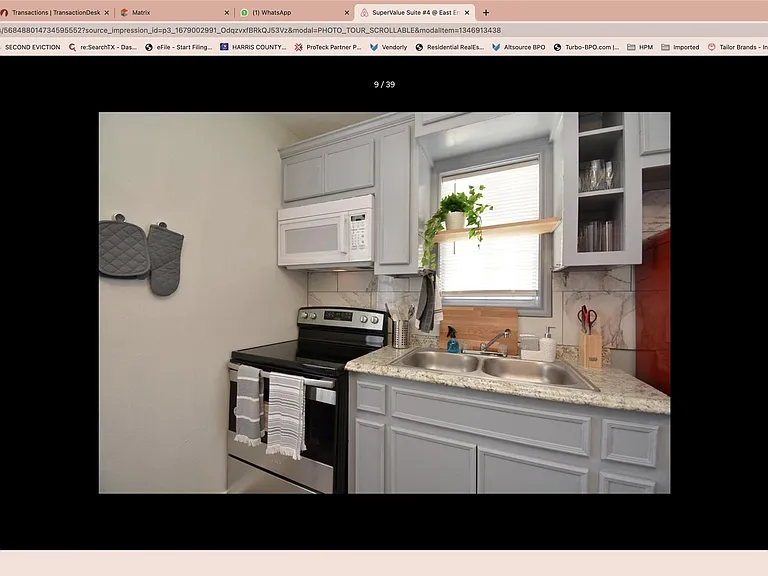768x576 pixels.
Task: Open the Altsource BPO bookmark icon
Action: (496, 48)
